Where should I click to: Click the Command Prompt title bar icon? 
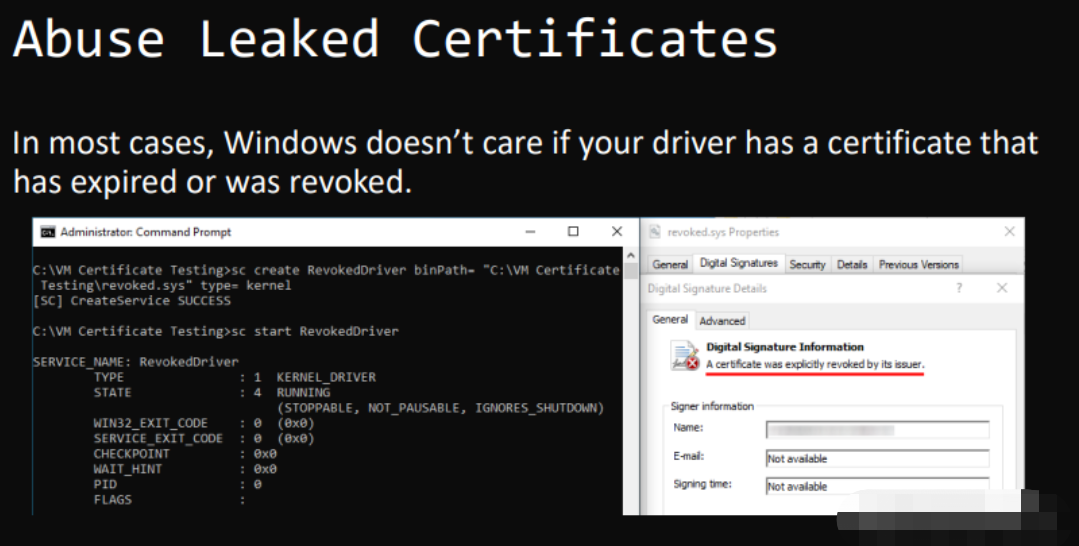[x=47, y=233]
